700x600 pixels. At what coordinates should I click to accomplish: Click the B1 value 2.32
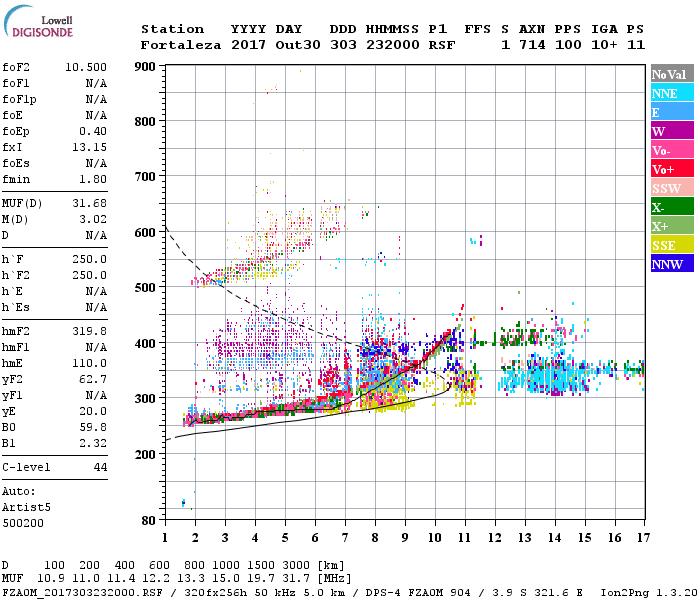pyautogui.click(x=93, y=443)
